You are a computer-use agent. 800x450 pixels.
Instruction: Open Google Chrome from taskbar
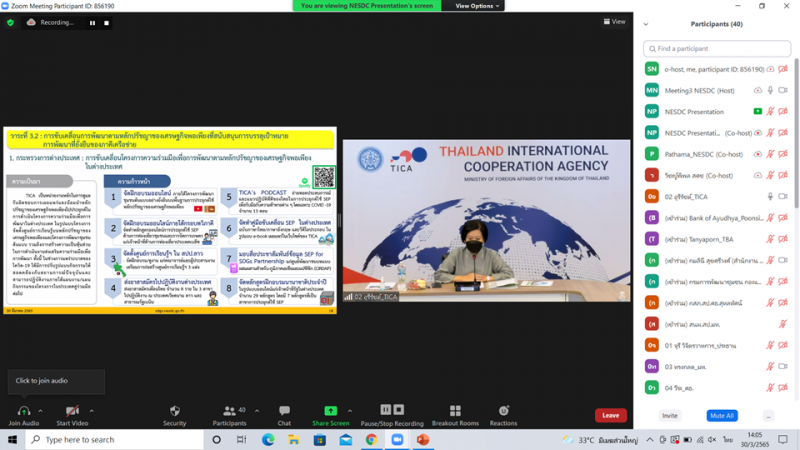click(371, 439)
